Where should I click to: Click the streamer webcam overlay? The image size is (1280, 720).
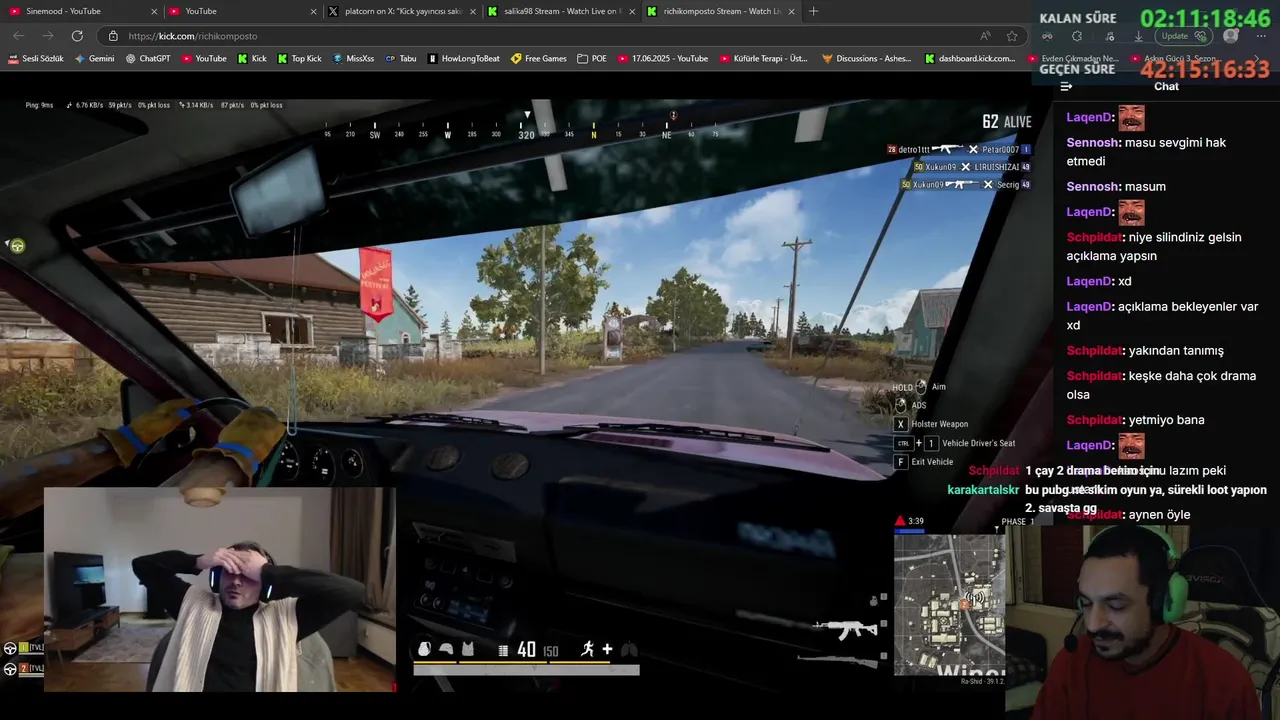point(220,589)
